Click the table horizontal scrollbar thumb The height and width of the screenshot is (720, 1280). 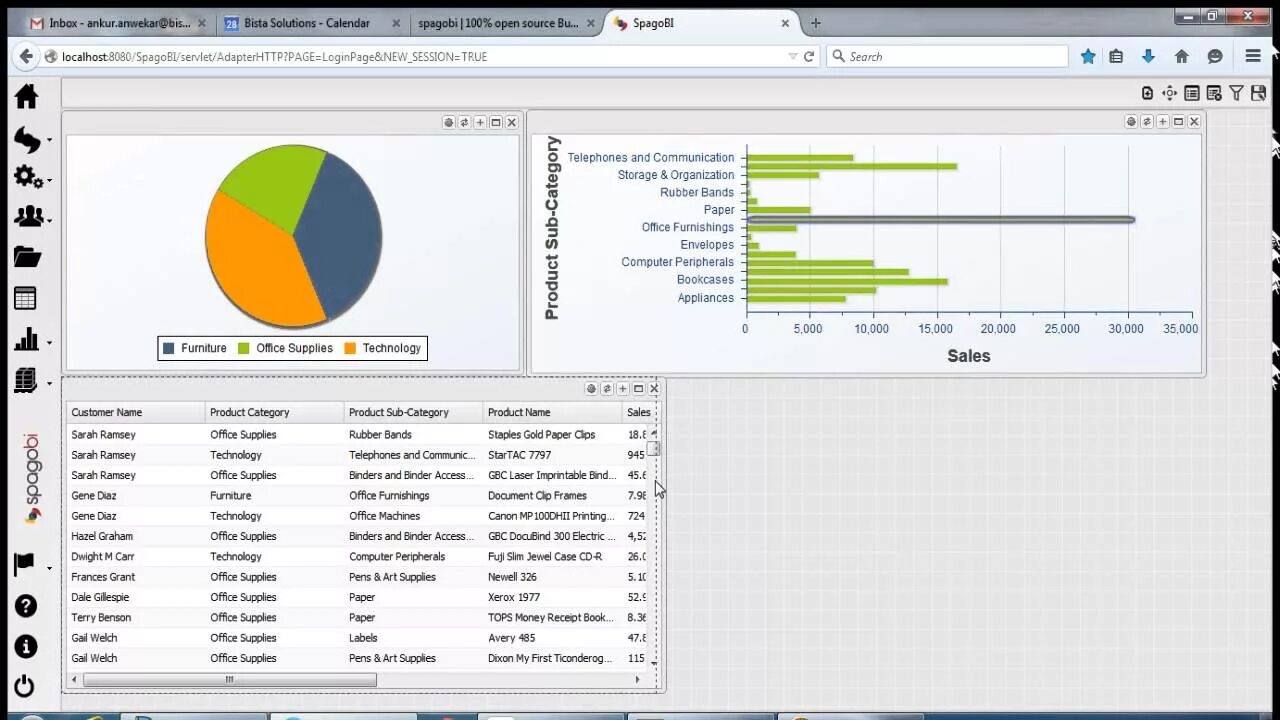pos(230,679)
